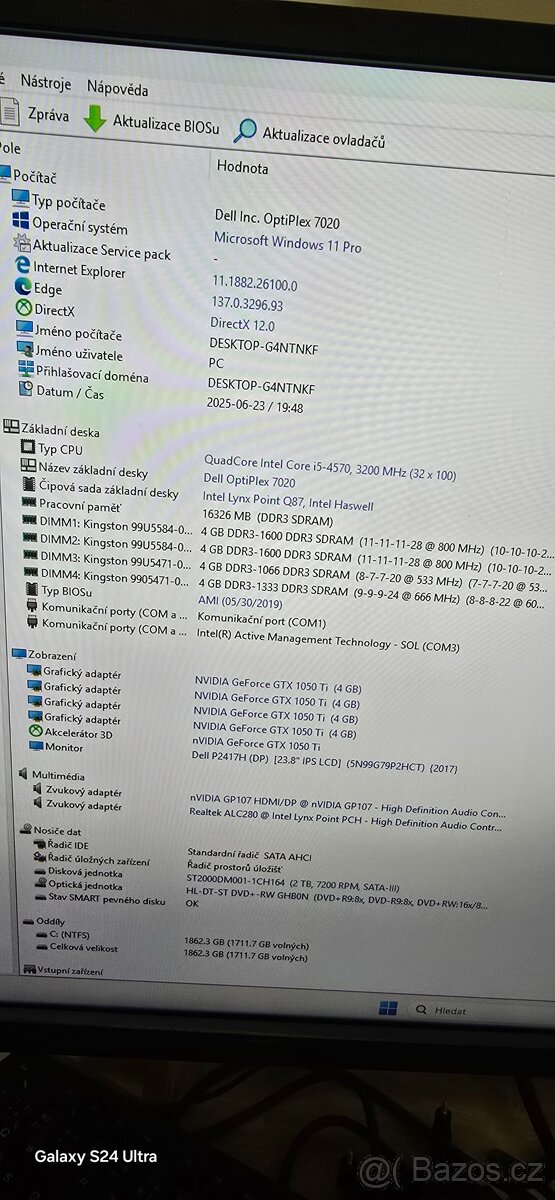
Task: Select the Stav SMART pevného disku row
Action: point(101,900)
